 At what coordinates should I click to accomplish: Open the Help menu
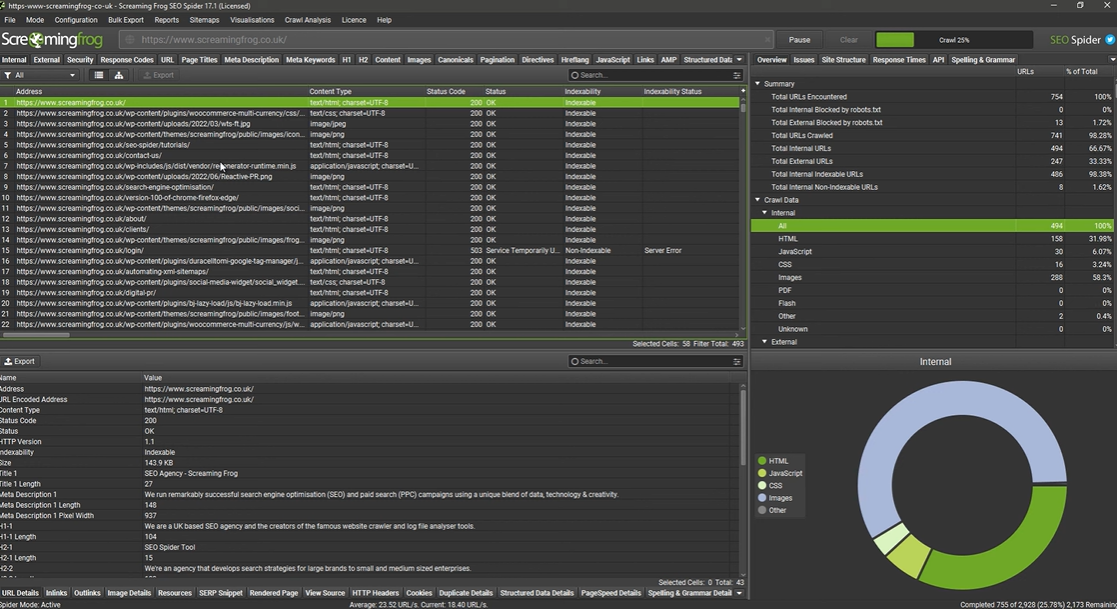pos(384,20)
